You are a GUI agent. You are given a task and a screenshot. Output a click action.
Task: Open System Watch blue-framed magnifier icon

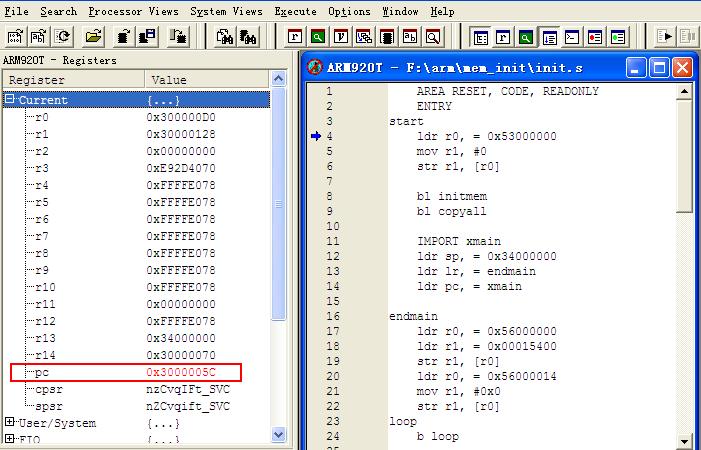coord(526,38)
